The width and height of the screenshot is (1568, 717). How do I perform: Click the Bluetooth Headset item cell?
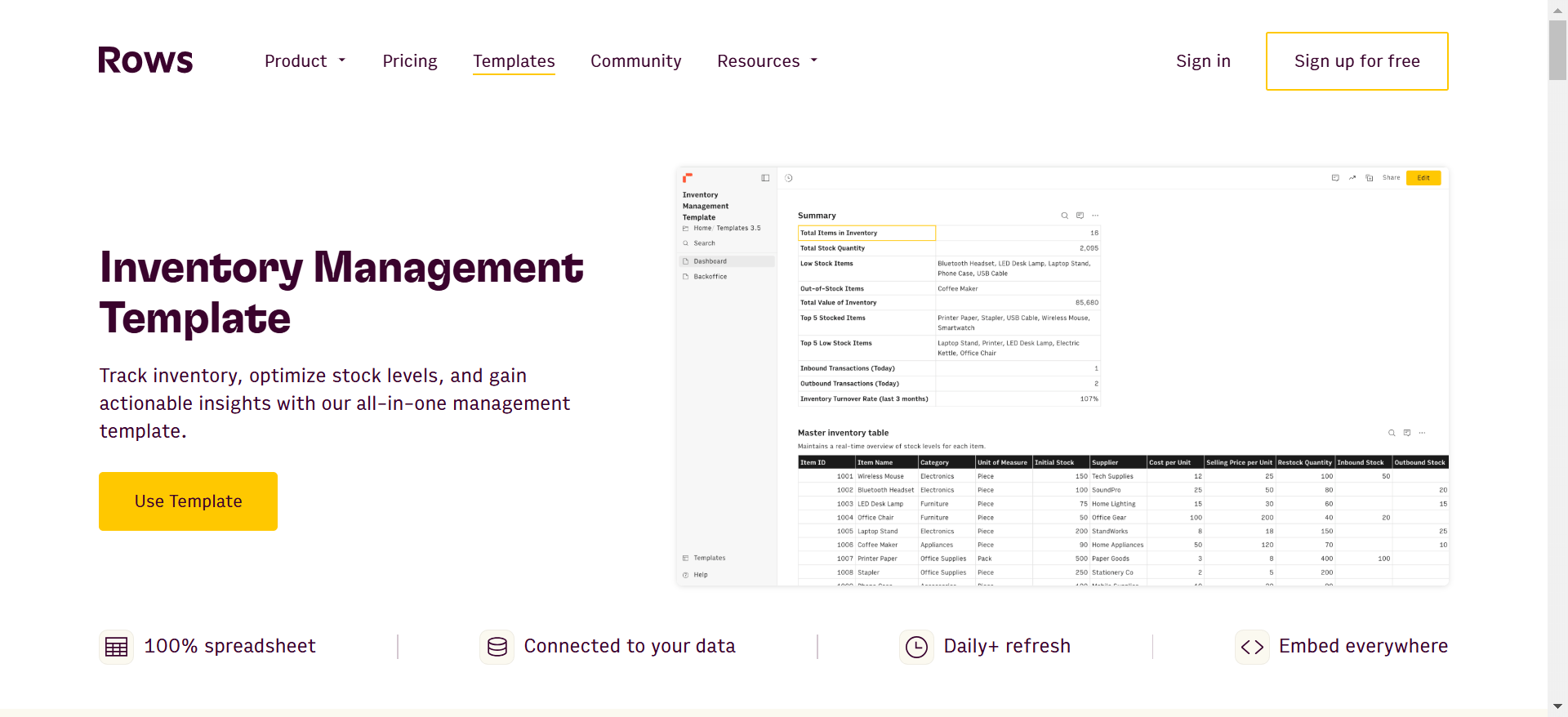[x=887, y=490]
